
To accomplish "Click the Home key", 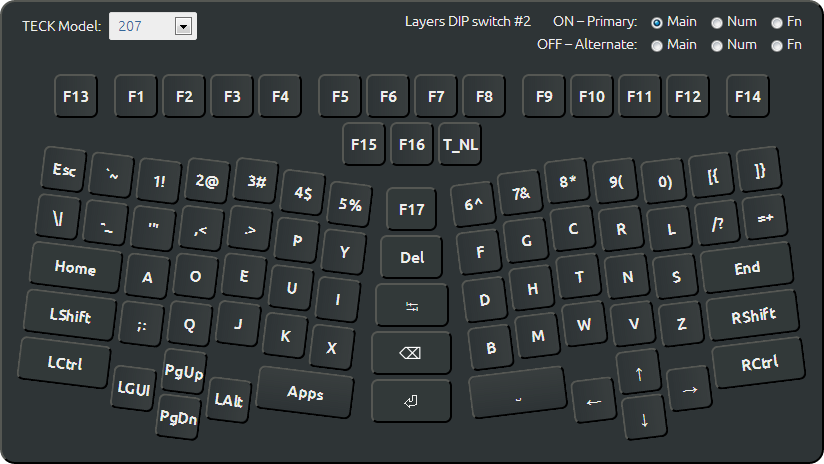I will point(75,267).
